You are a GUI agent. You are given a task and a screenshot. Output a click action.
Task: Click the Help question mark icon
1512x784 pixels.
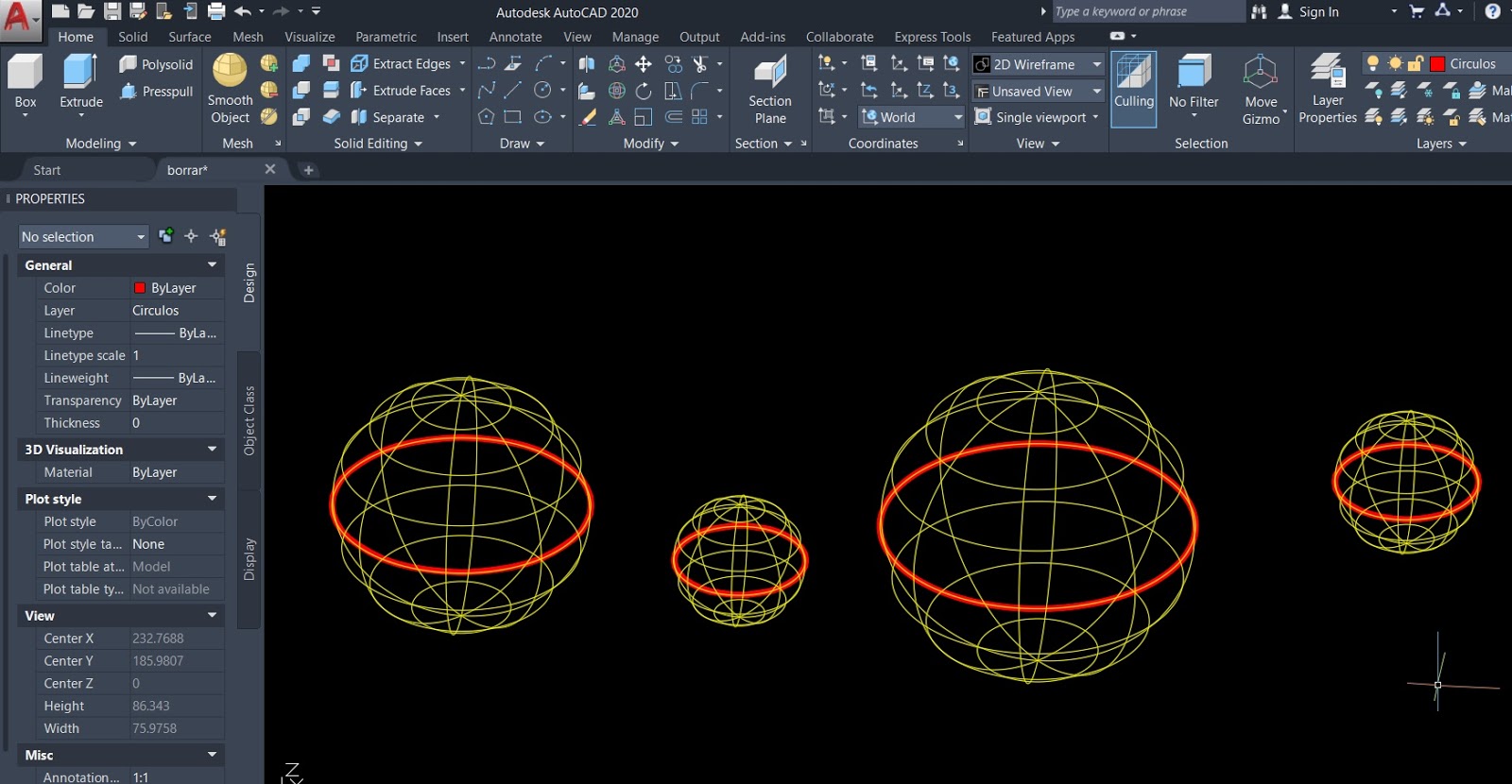[1492, 11]
